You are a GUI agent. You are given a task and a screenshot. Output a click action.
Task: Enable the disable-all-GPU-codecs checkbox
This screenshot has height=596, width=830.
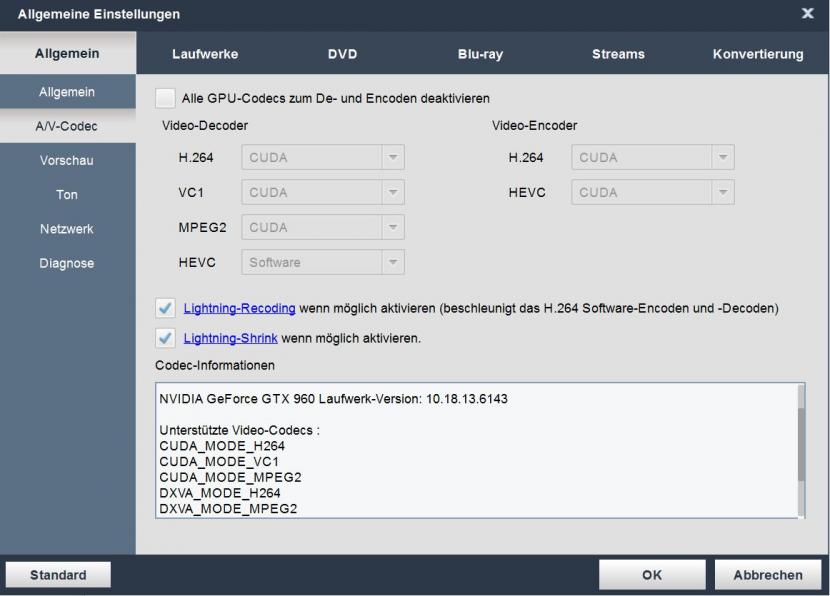pyautogui.click(x=165, y=98)
